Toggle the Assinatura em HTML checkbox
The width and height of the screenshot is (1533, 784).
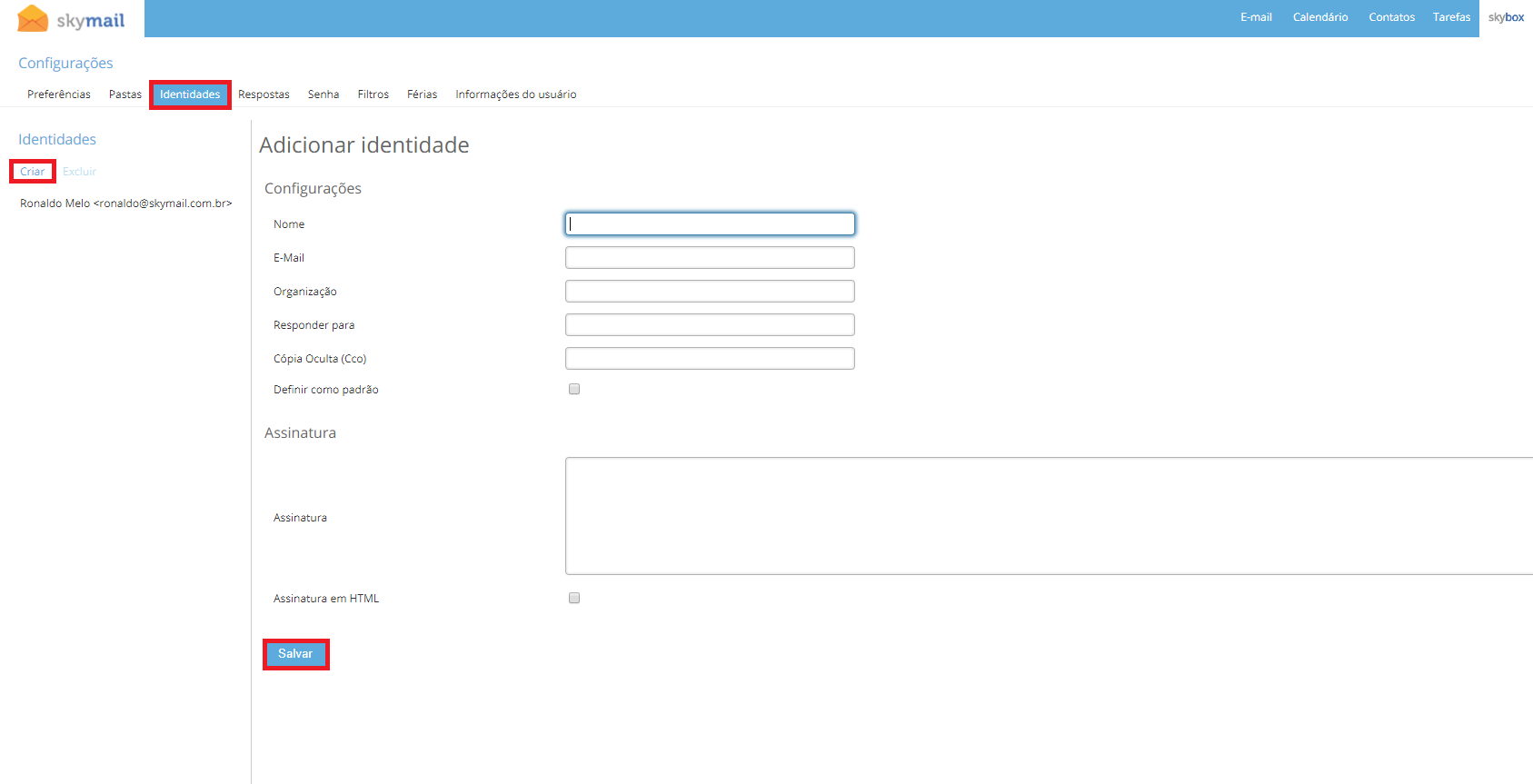(574, 598)
